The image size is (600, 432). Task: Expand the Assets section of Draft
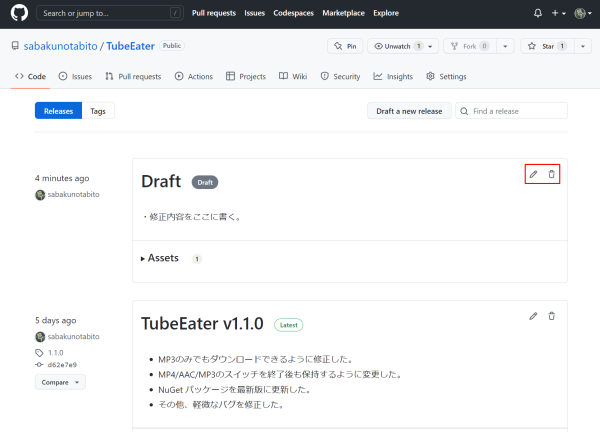[160, 258]
